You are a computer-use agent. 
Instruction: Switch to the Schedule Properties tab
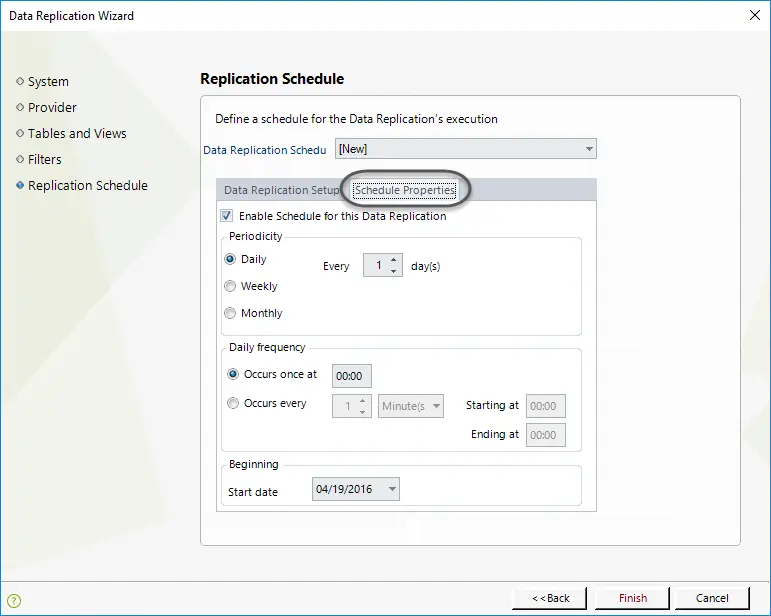405,190
